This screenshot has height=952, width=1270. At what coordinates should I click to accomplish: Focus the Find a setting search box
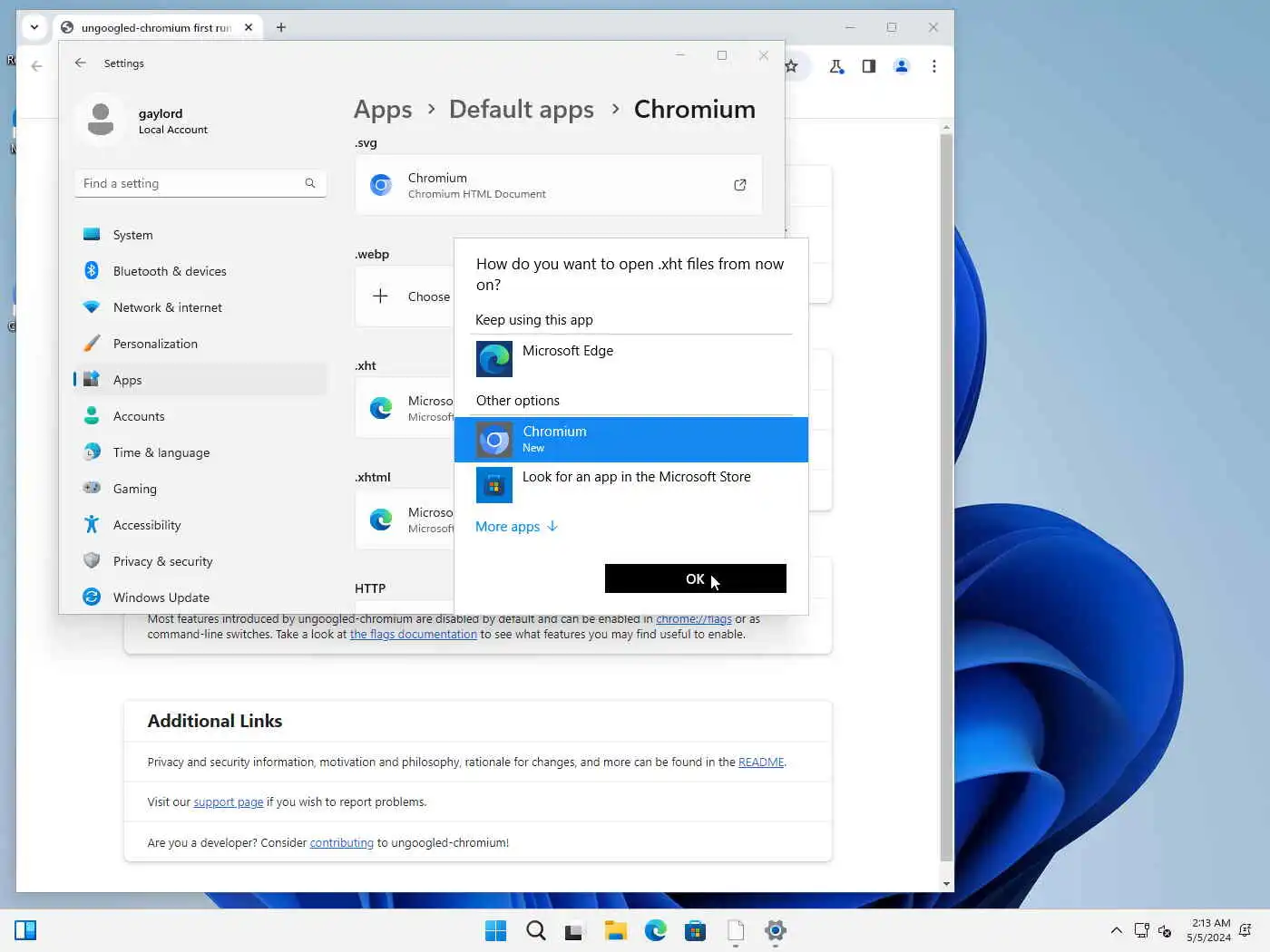(200, 183)
